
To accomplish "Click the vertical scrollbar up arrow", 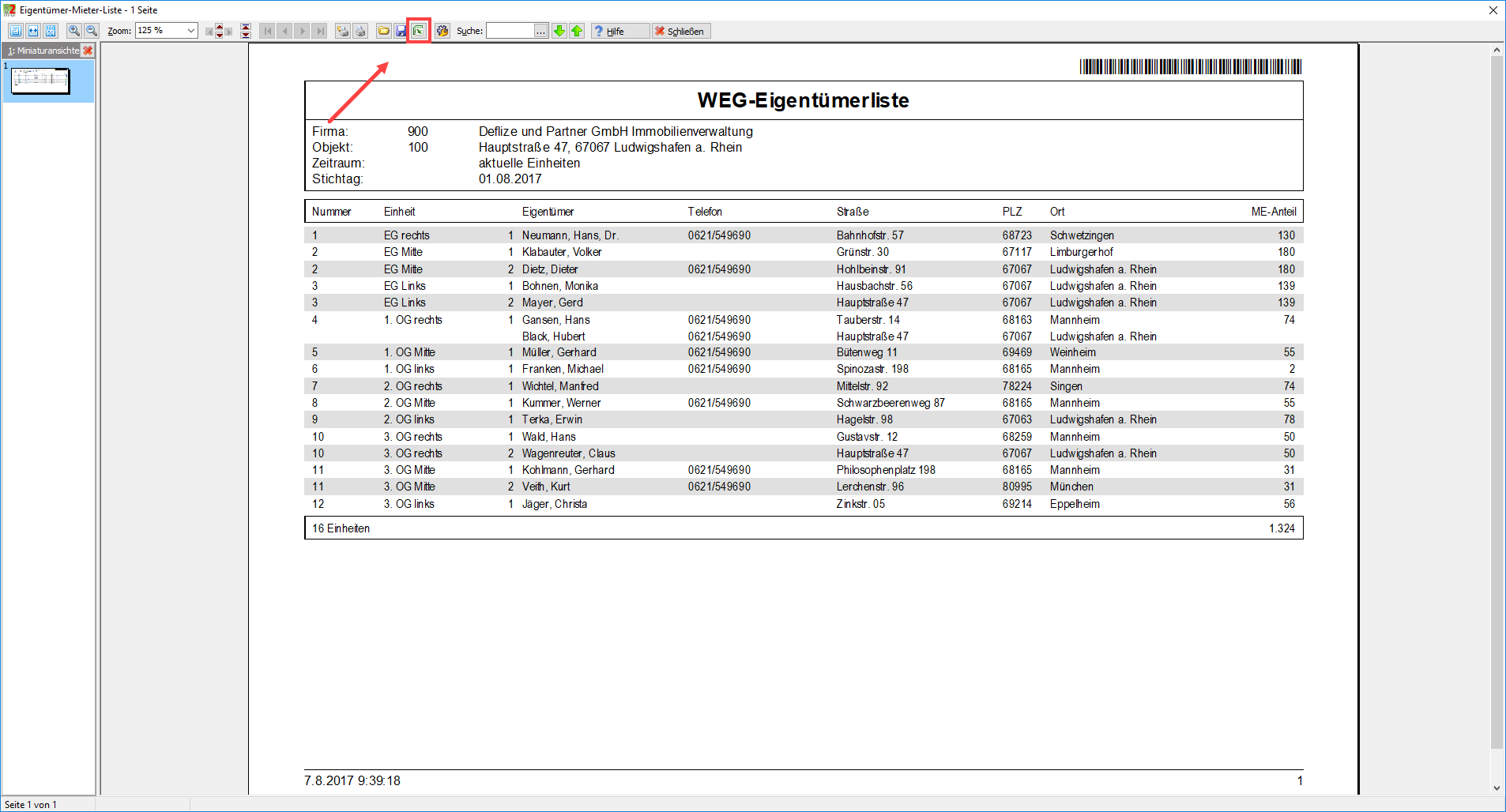I will [x=1497, y=50].
